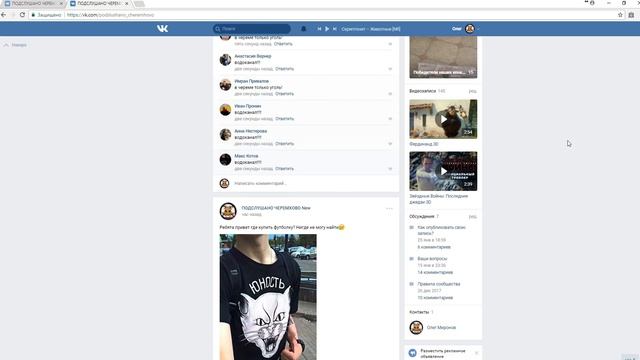Click the VK logo in the header
640x360 pixels.
click(162, 29)
